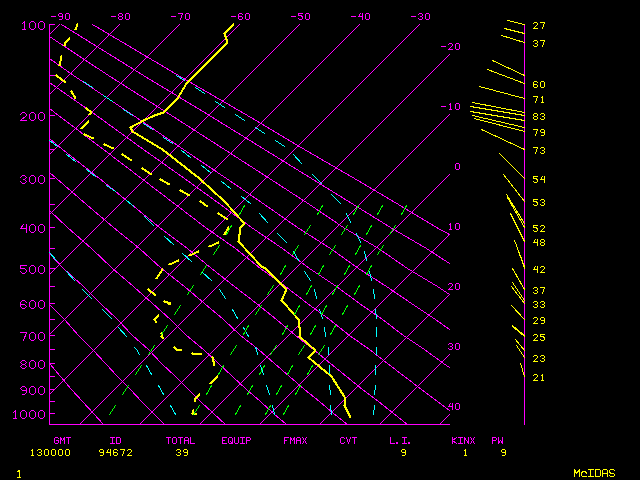Select the KINX index label
Image resolution: width=640 pixels, height=480 pixels.
[x=462, y=440]
